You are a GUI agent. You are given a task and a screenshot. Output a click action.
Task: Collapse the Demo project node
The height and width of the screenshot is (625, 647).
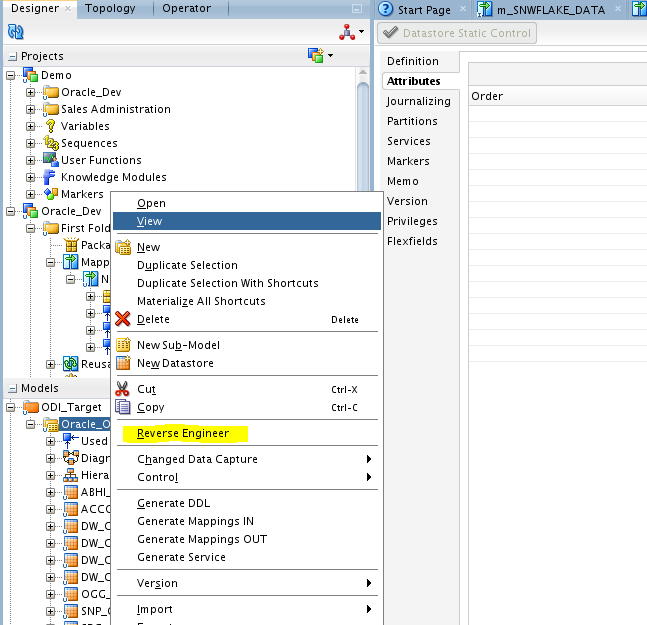12,75
